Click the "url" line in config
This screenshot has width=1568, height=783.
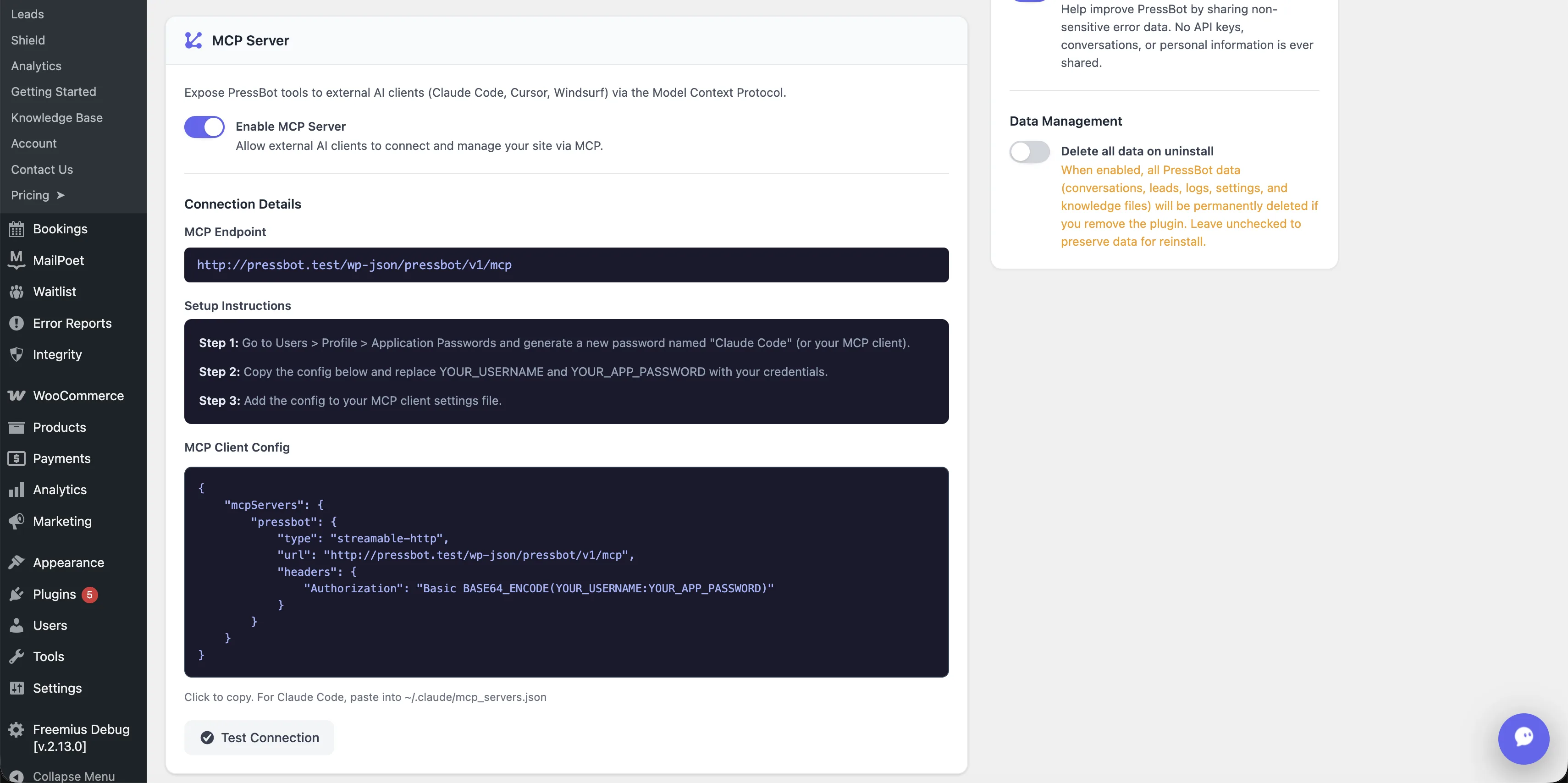tap(455, 555)
